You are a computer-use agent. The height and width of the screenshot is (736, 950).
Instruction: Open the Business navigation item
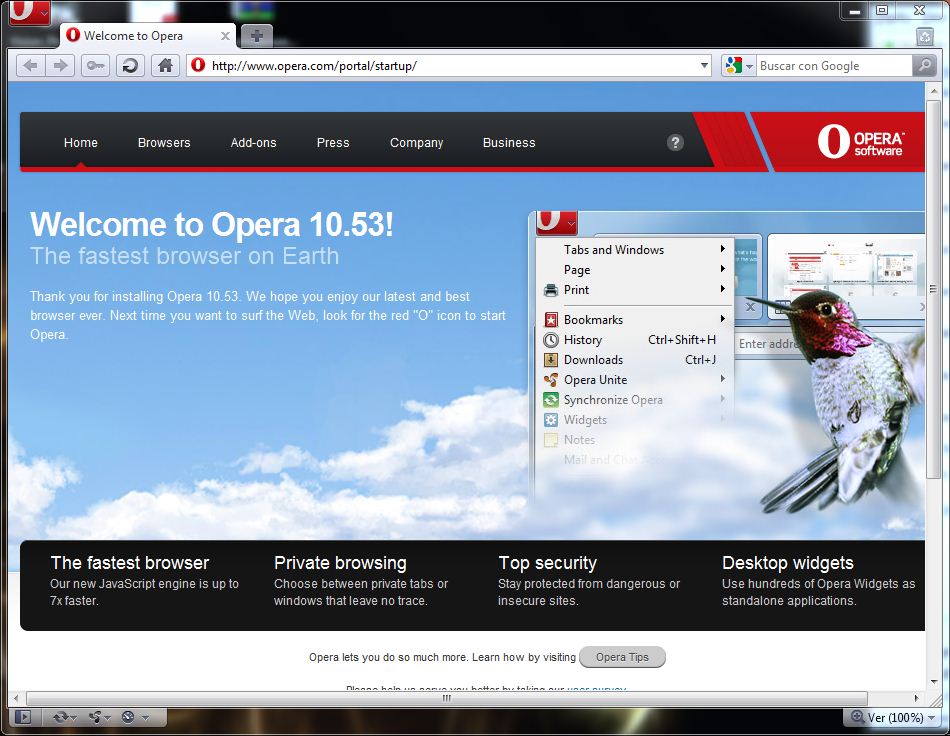click(509, 142)
